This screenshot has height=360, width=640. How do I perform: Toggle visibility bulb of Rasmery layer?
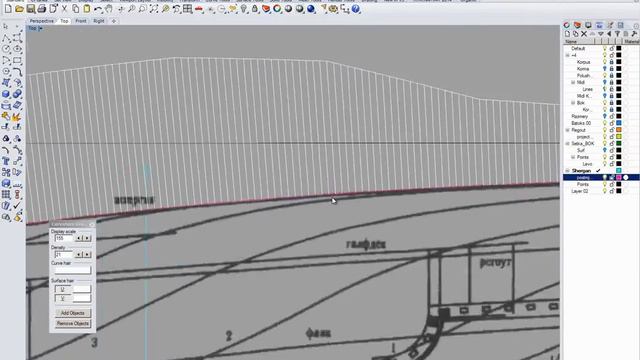point(605,116)
